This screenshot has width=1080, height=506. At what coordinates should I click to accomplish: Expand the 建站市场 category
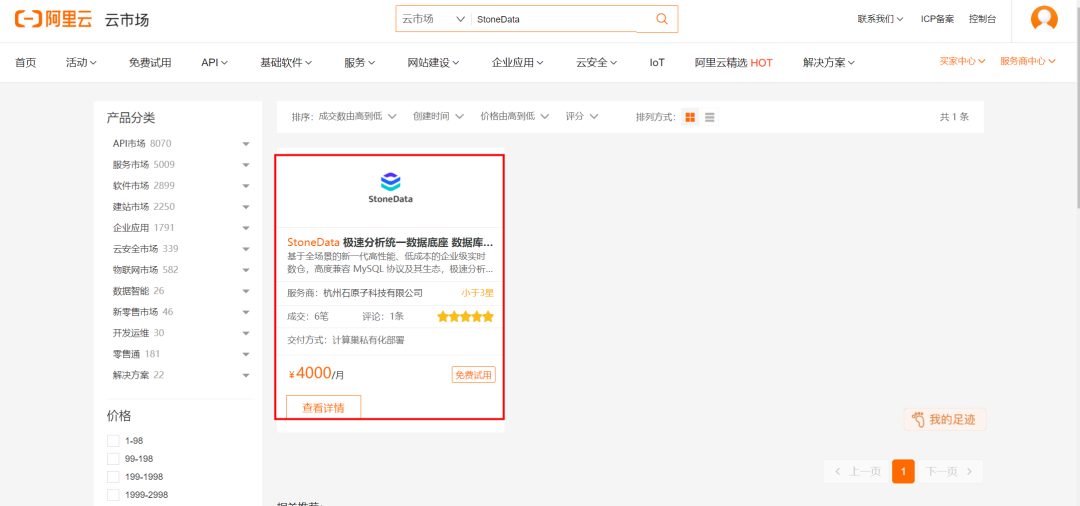pyautogui.click(x=246, y=207)
